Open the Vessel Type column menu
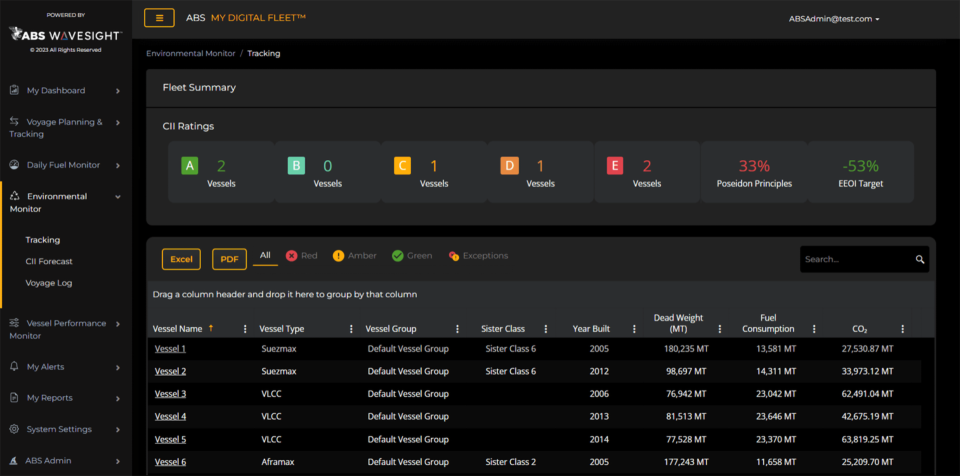 click(351, 329)
